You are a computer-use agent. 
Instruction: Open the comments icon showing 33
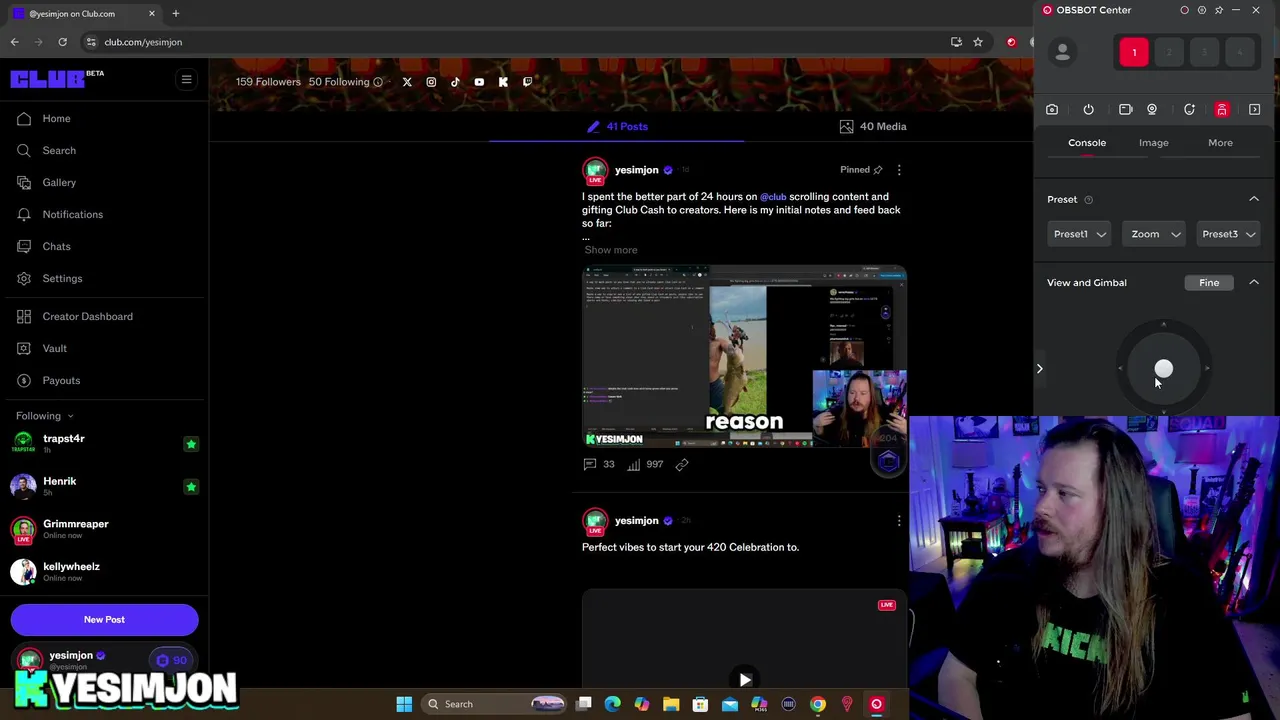(590, 464)
